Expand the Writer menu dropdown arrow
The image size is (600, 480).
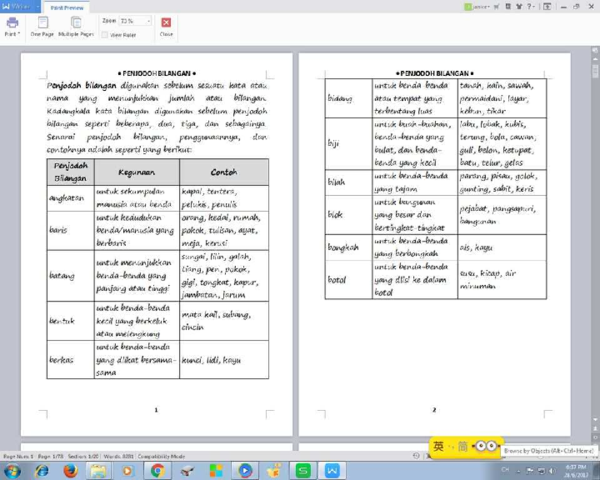(38, 7)
